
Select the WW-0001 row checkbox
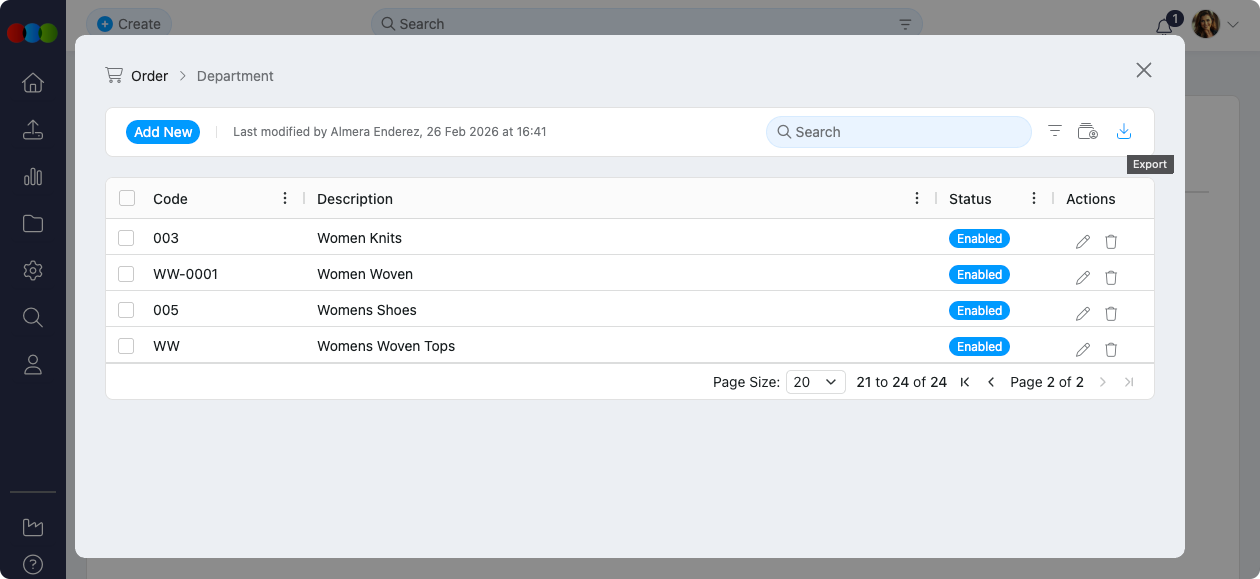pyautogui.click(x=126, y=274)
